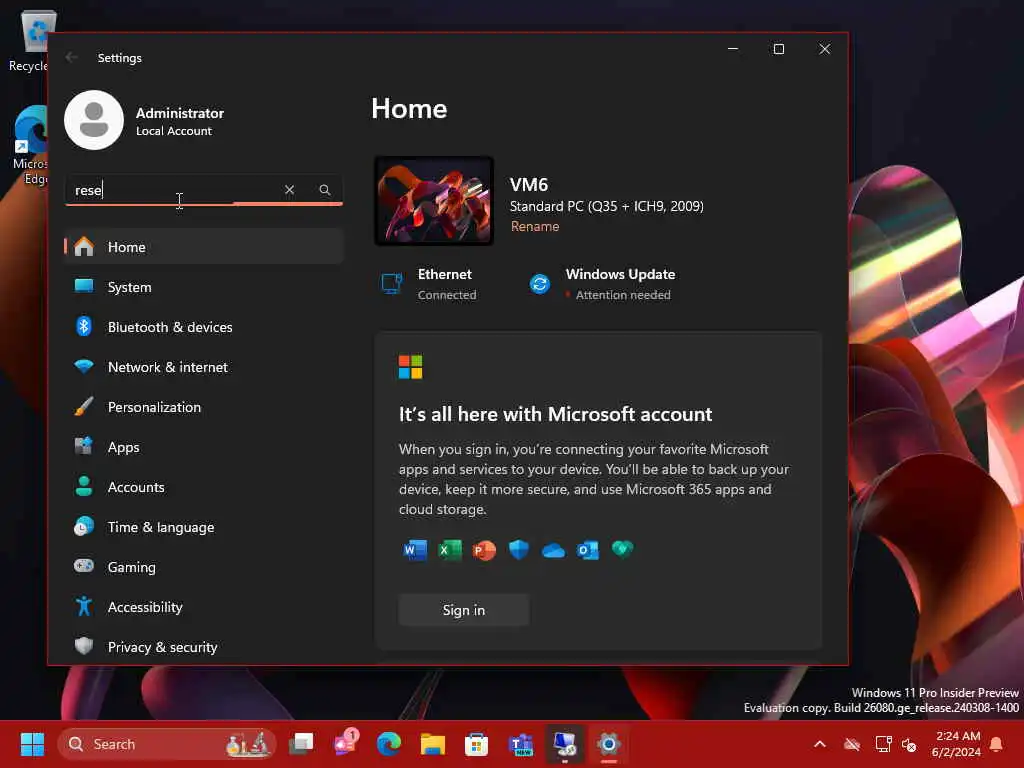The image size is (1024, 768).
Task: Open Home in Settings sidebar
Action: 204,247
